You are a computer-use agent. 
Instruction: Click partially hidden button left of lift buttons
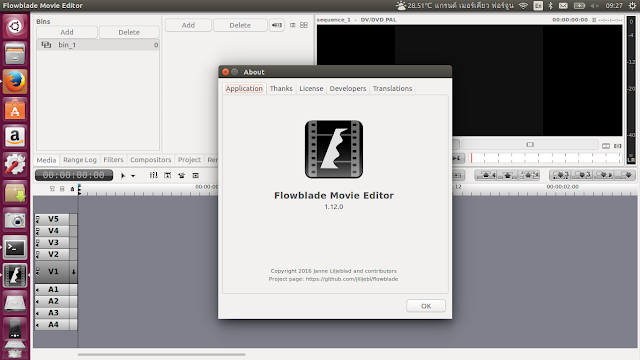pos(458,175)
